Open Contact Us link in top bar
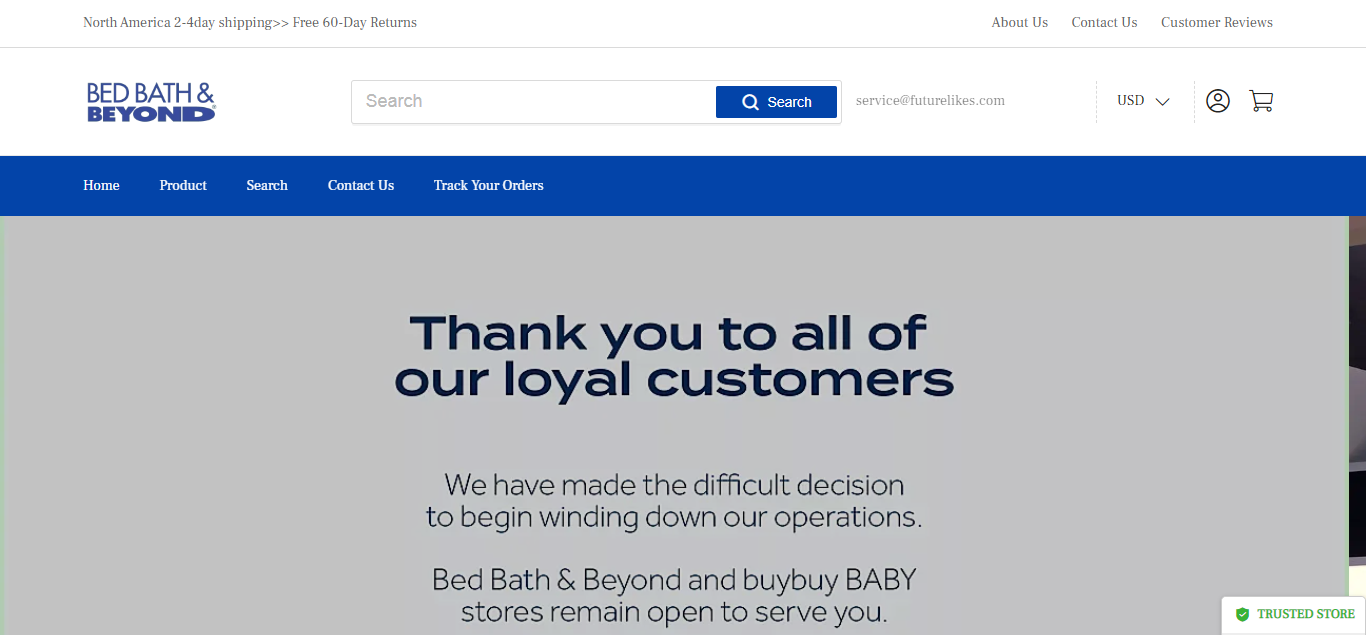The image size is (1366, 635). (x=1104, y=22)
